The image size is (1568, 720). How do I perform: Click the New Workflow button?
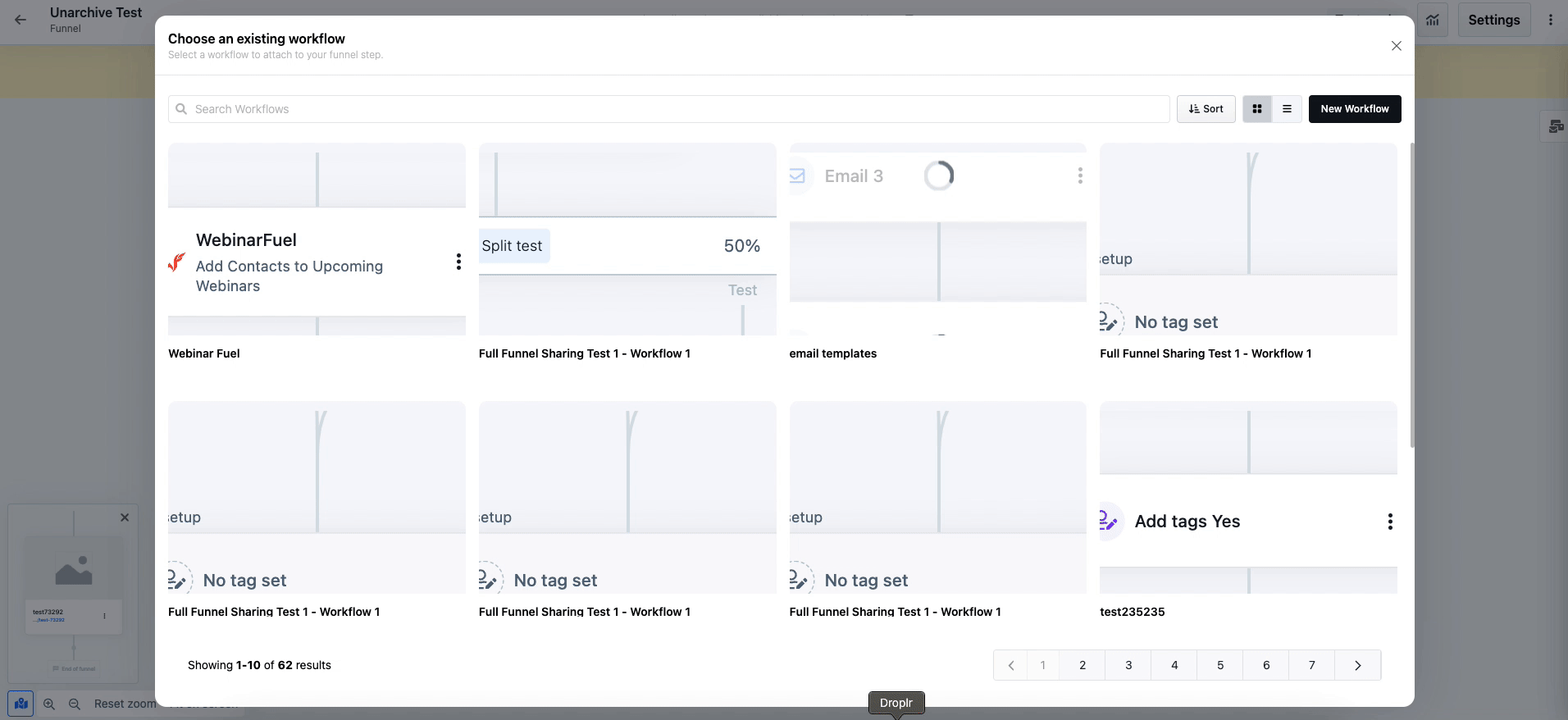click(x=1354, y=109)
